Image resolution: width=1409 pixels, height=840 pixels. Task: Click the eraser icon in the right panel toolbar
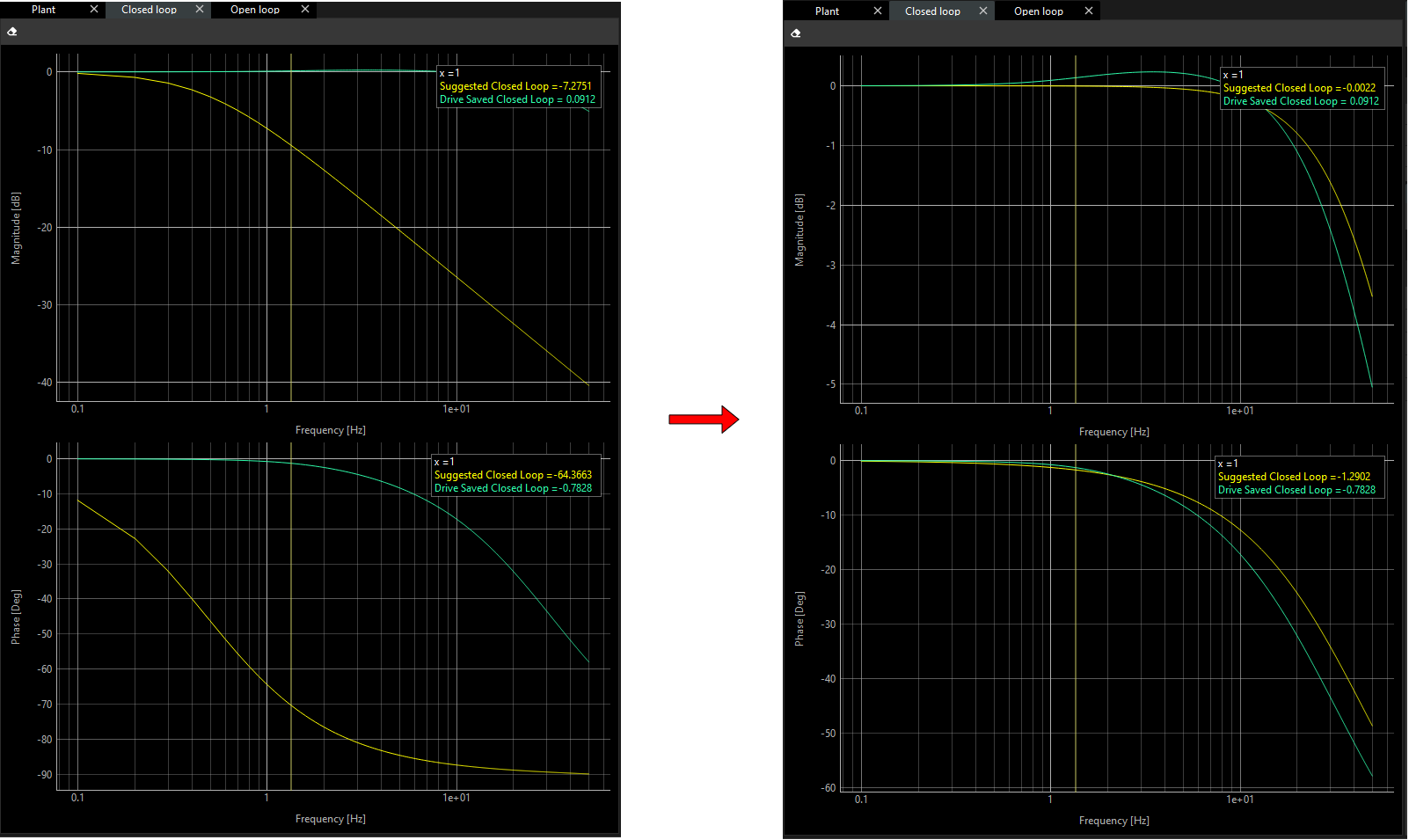[796, 33]
